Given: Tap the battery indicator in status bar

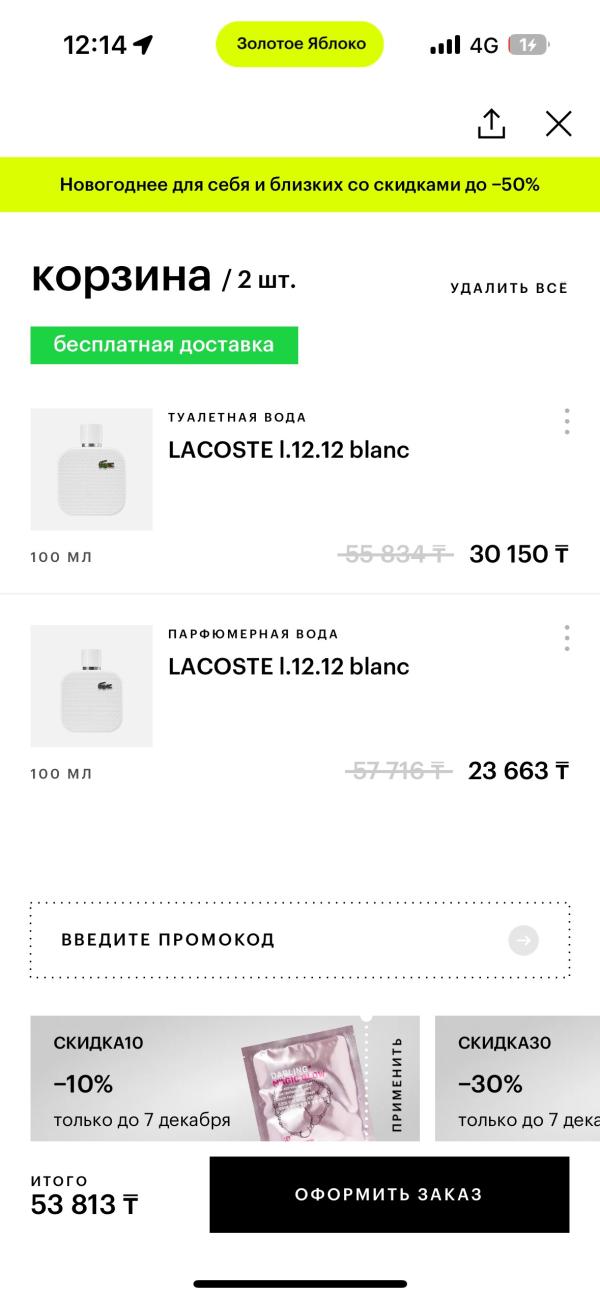Looking at the screenshot, I should click(x=528, y=45).
